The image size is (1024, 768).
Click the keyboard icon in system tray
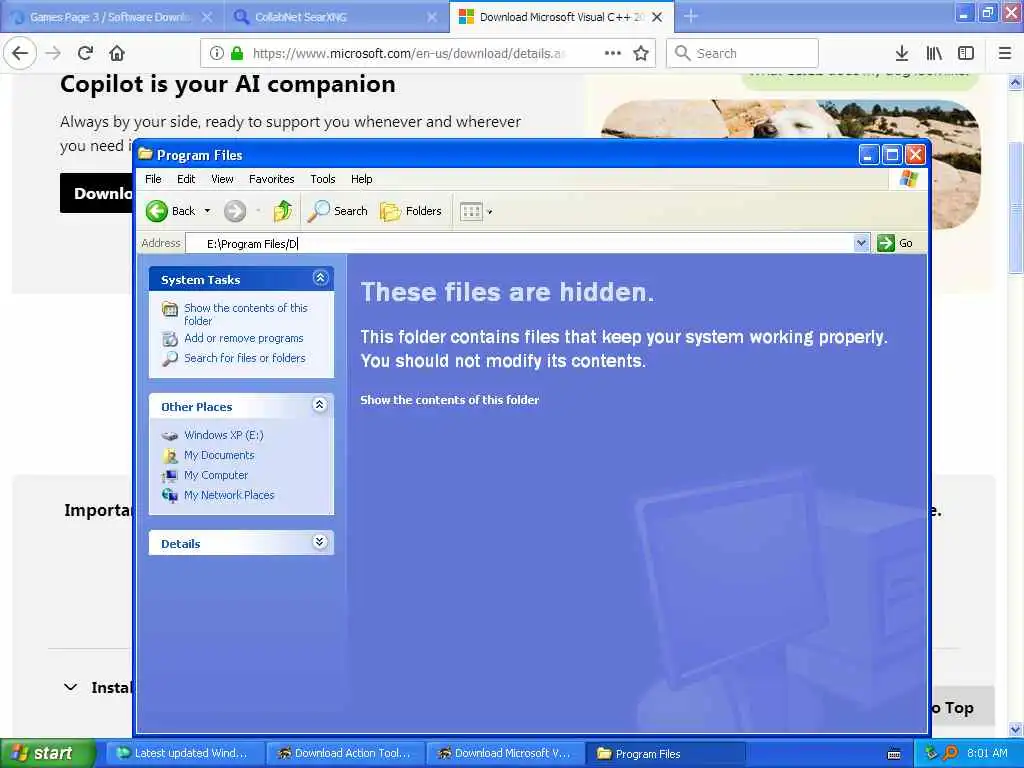tap(895, 754)
